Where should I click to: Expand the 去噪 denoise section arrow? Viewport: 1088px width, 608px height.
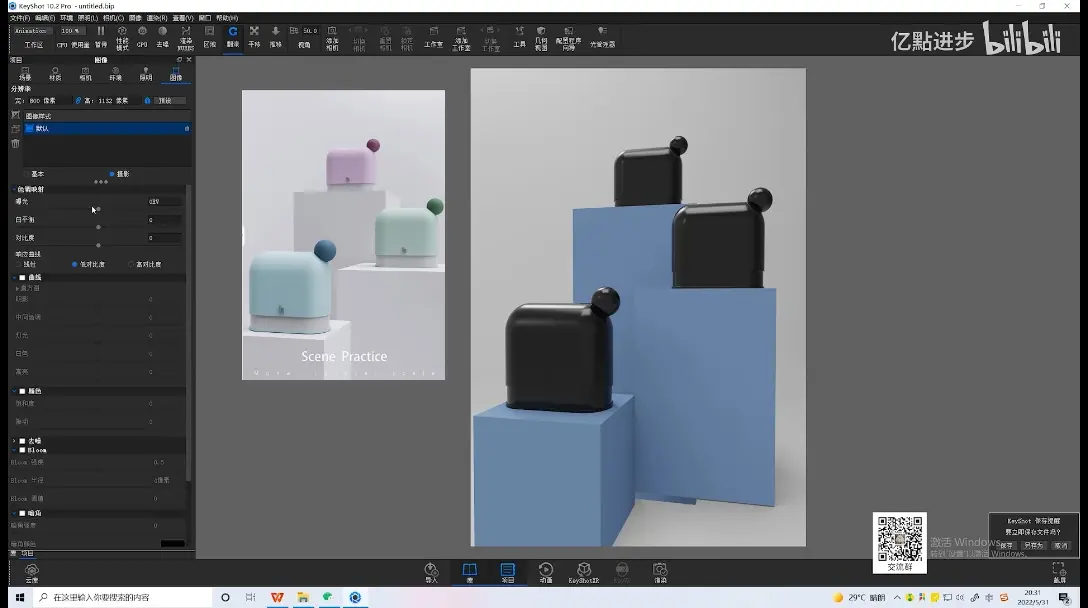tap(14, 441)
